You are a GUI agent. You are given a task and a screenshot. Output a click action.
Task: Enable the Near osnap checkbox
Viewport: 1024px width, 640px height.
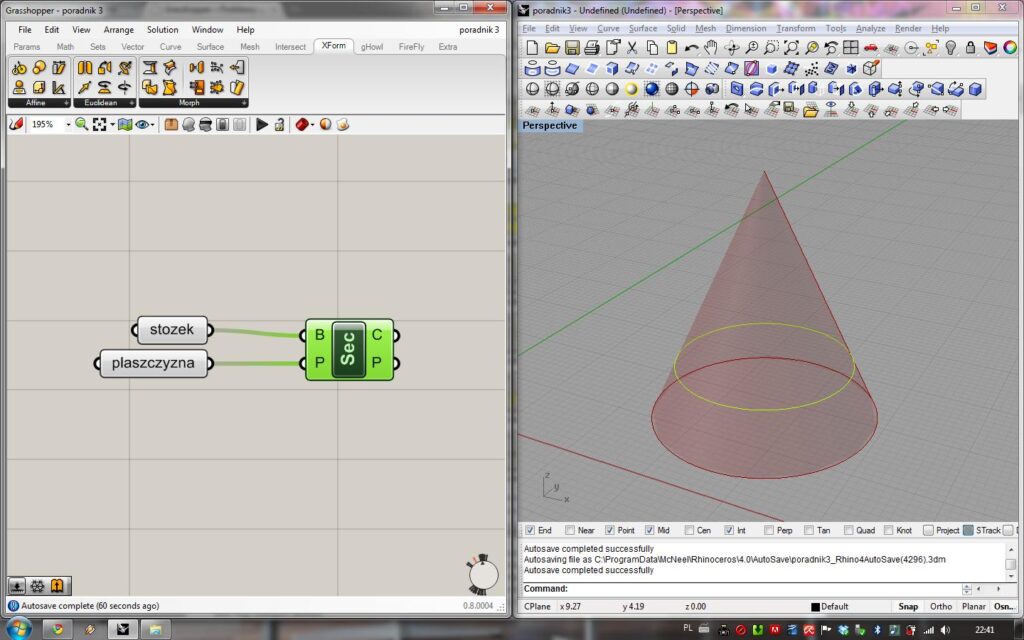tap(570, 530)
